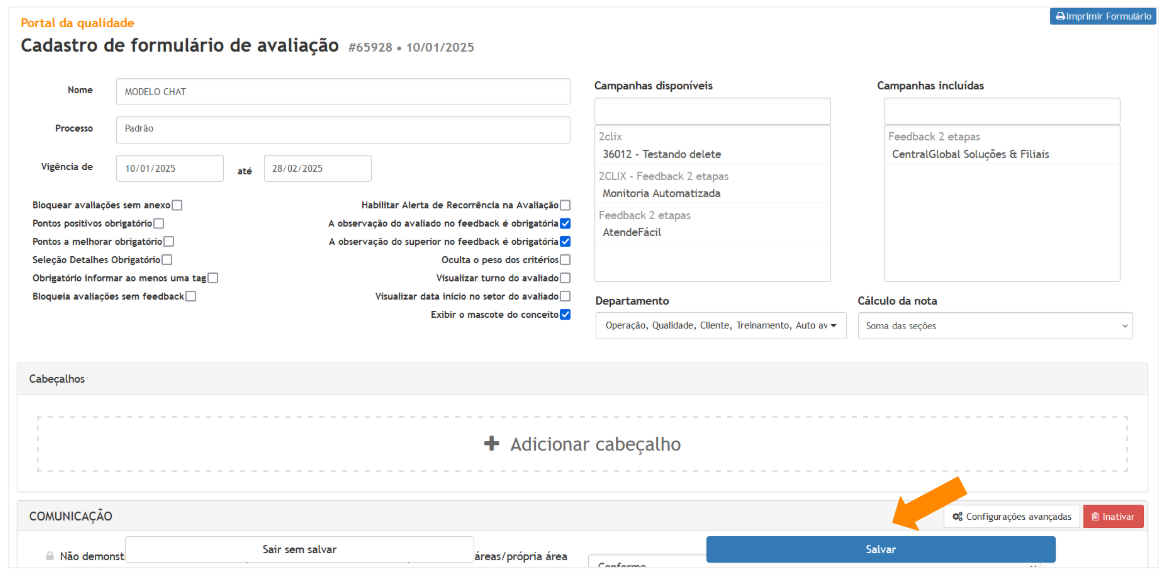Click Sair sem salvar button
This screenshot has height=578, width=1168.
(299, 550)
